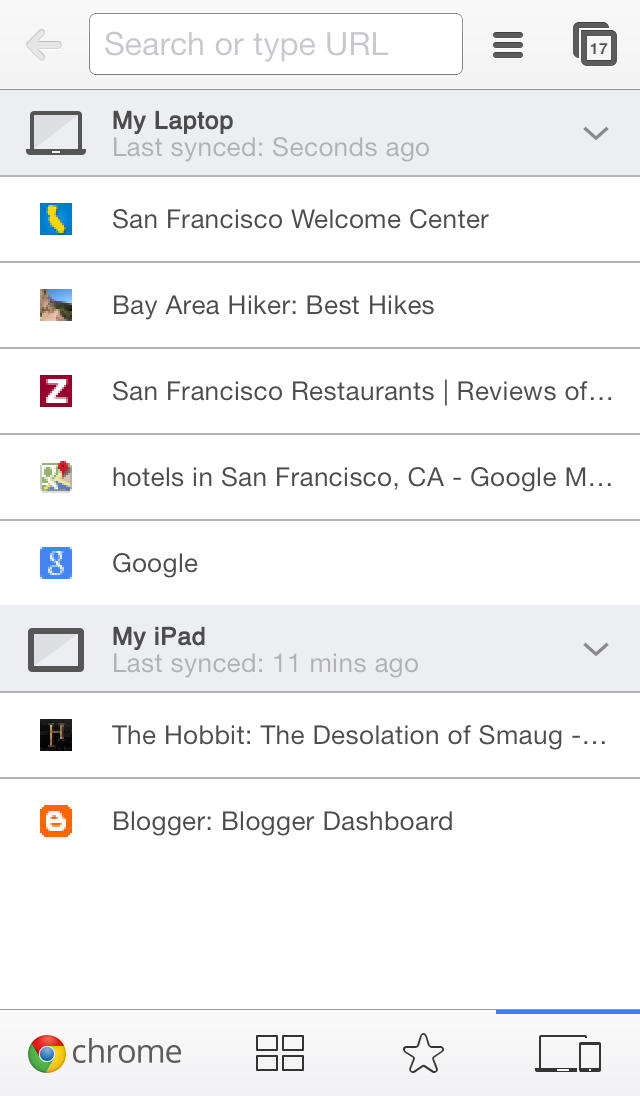Click the Blogger favicon icon

(56, 821)
